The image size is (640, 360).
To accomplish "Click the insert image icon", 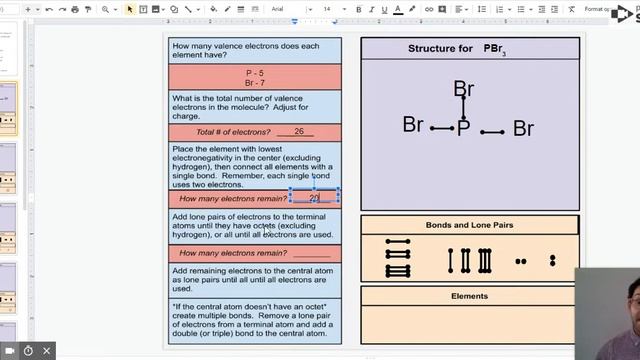I will pos(156,9).
